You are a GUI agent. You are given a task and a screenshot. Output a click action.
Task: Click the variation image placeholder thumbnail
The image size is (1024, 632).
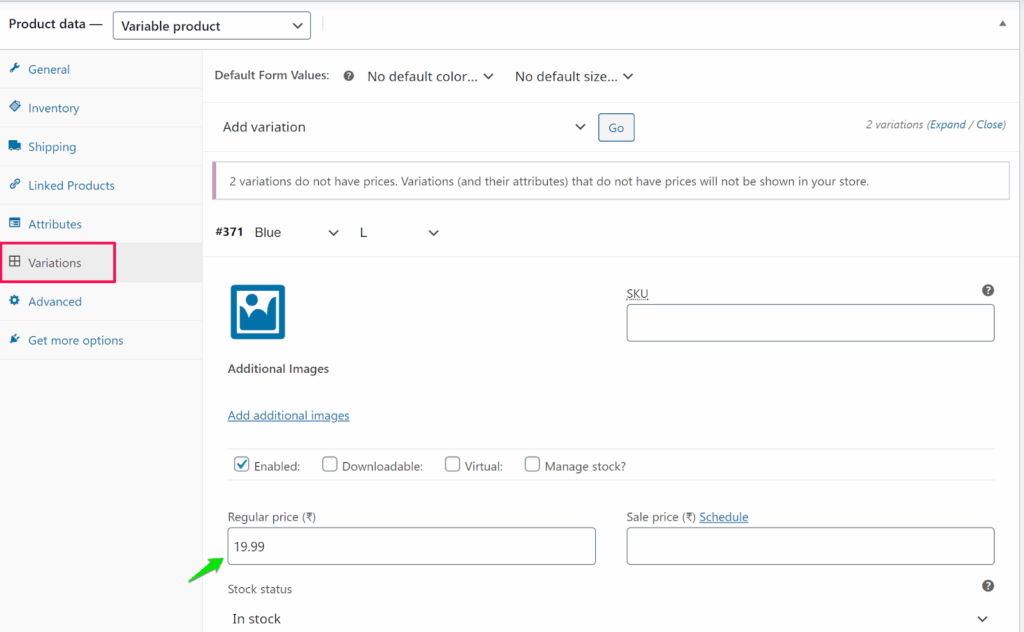pyautogui.click(x=258, y=312)
